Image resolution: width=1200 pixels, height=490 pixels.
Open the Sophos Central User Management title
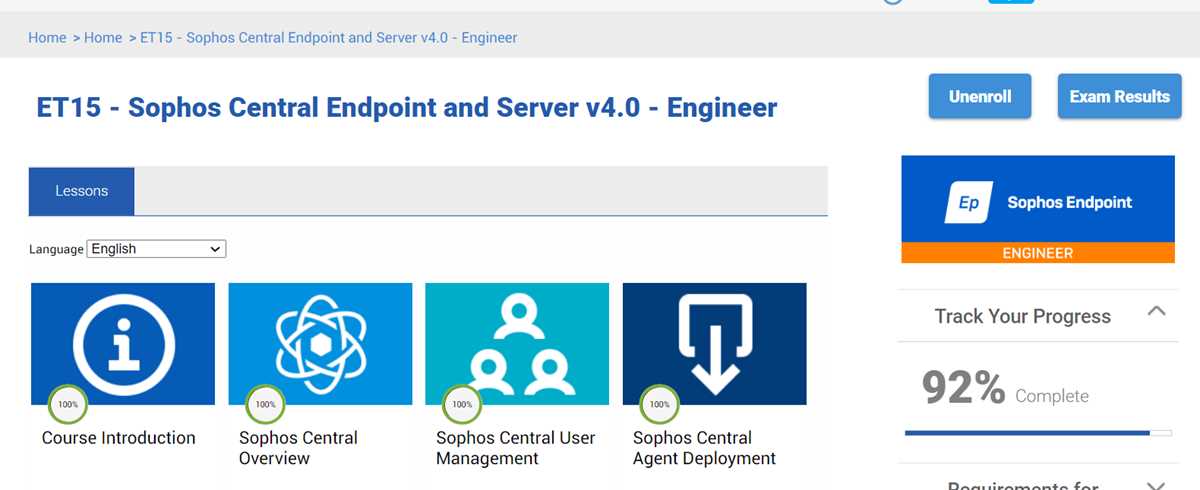coord(516,448)
